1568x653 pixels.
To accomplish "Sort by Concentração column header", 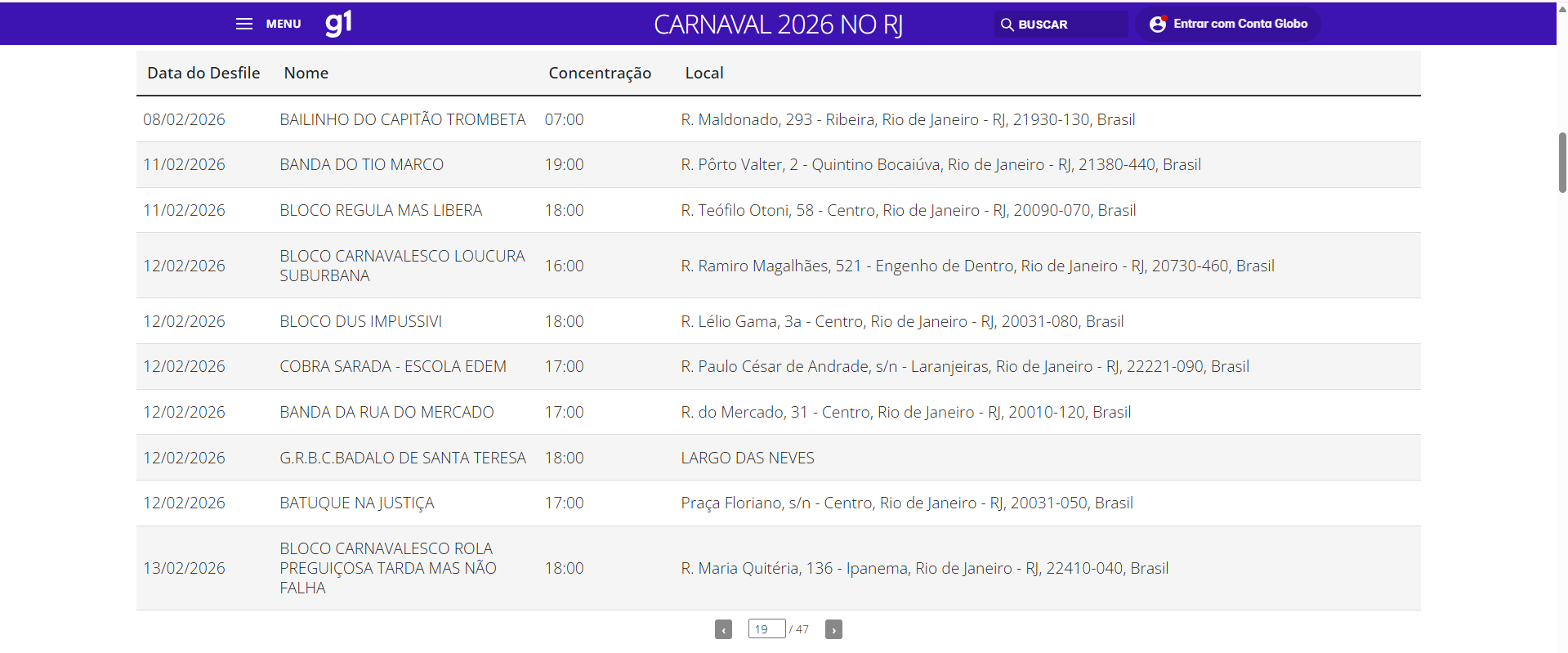I will click(600, 73).
